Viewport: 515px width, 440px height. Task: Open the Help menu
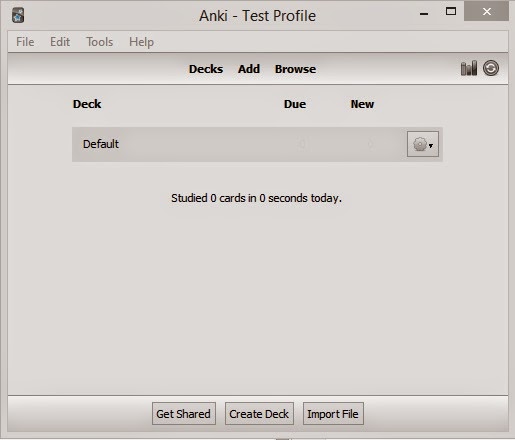click(x=141, y=42)
